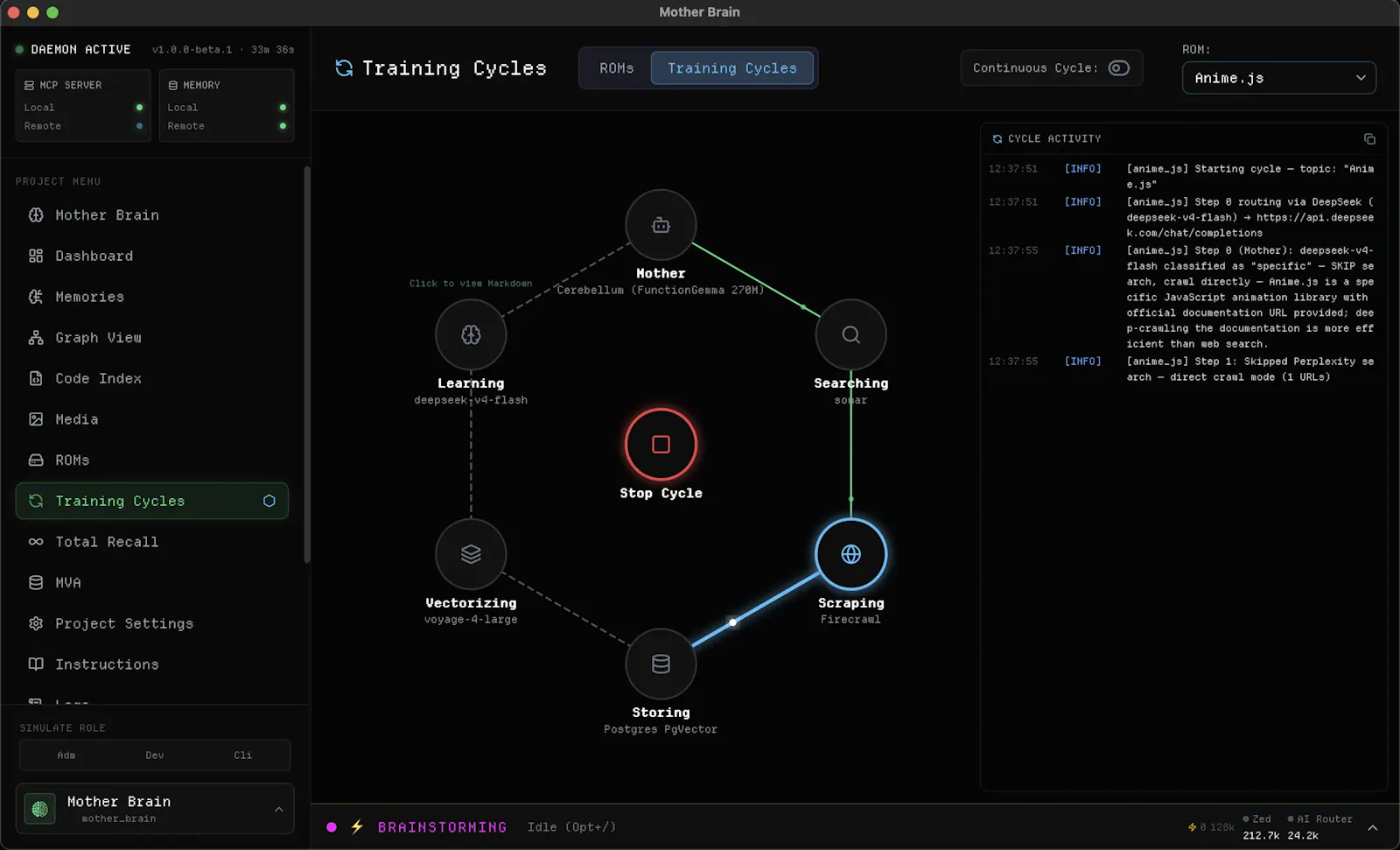Click the v1.0.0-beta.1 version text
1400x850 pixels.
pyautogui.click(x=192, y=50)
